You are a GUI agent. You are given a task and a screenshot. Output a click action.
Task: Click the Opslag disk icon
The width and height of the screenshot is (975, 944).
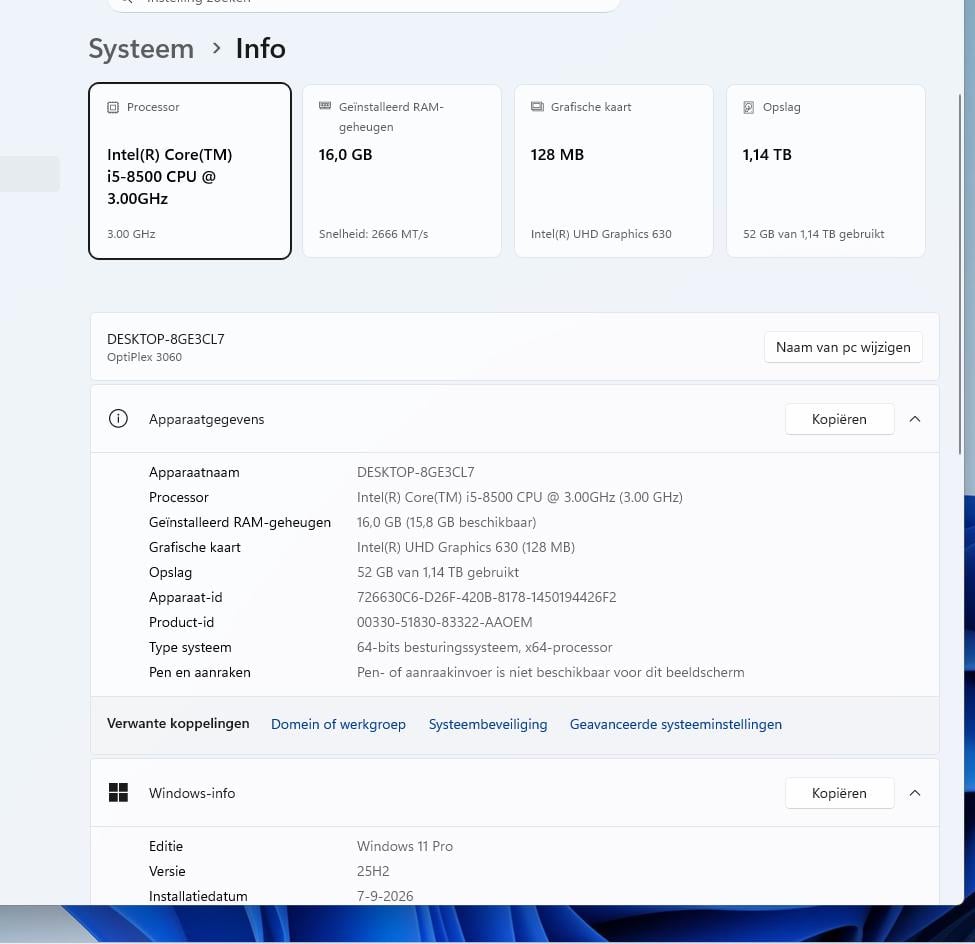pyautogui.click(x=749, y=107)
